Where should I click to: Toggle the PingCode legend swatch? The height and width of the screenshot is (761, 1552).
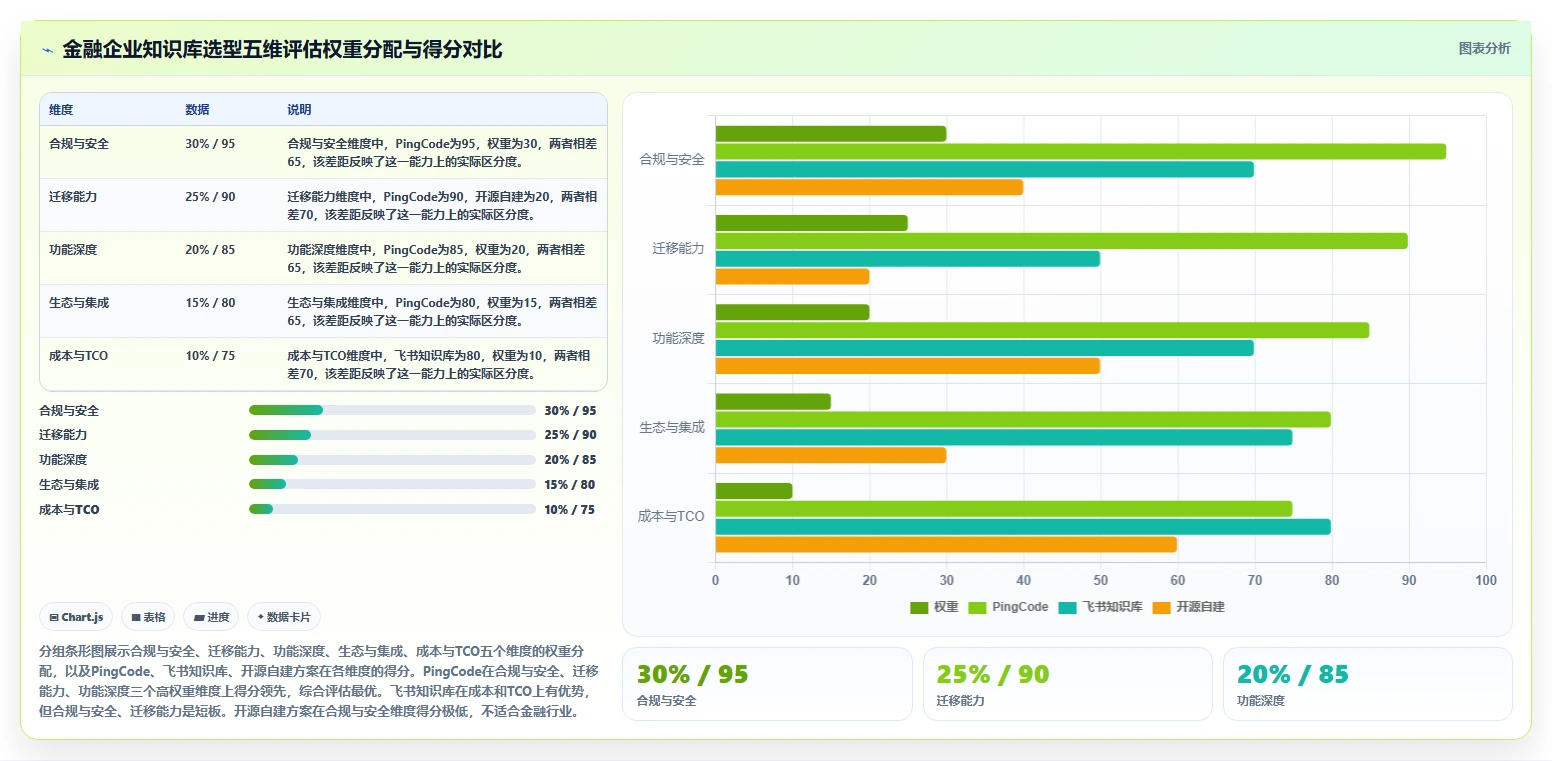(978, 607)
